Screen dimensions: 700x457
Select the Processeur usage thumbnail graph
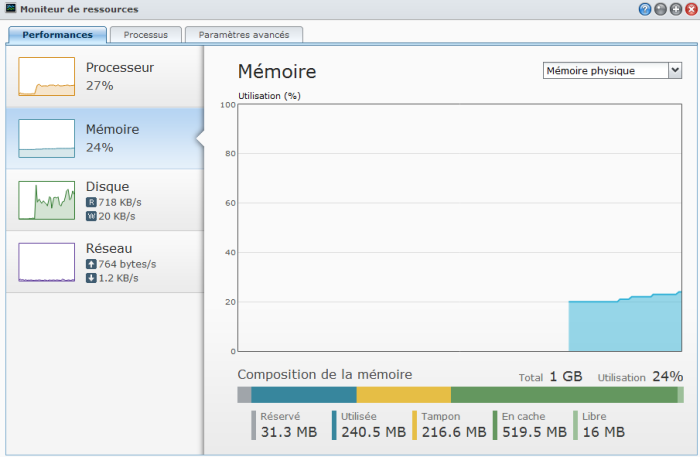(x=46, y=77)
